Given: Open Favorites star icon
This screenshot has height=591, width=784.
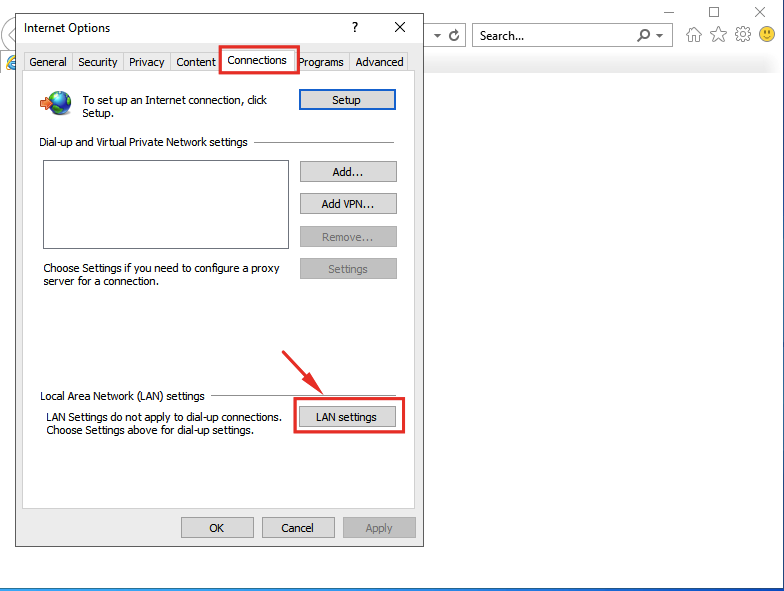Looking at the screenshot, I should pos(718,34).
